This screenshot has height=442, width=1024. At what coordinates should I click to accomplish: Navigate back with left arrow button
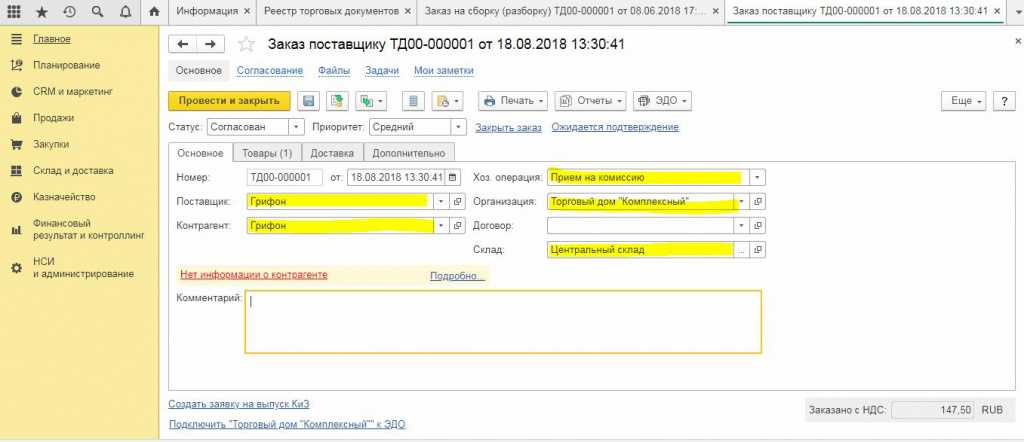click(183, 44)
